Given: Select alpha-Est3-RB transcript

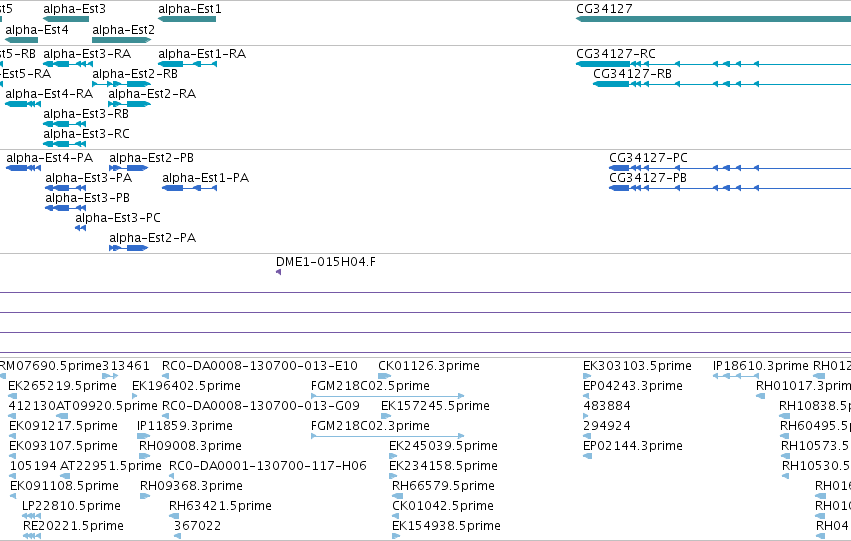Looking at the screenshot, I should coord(65,124).
